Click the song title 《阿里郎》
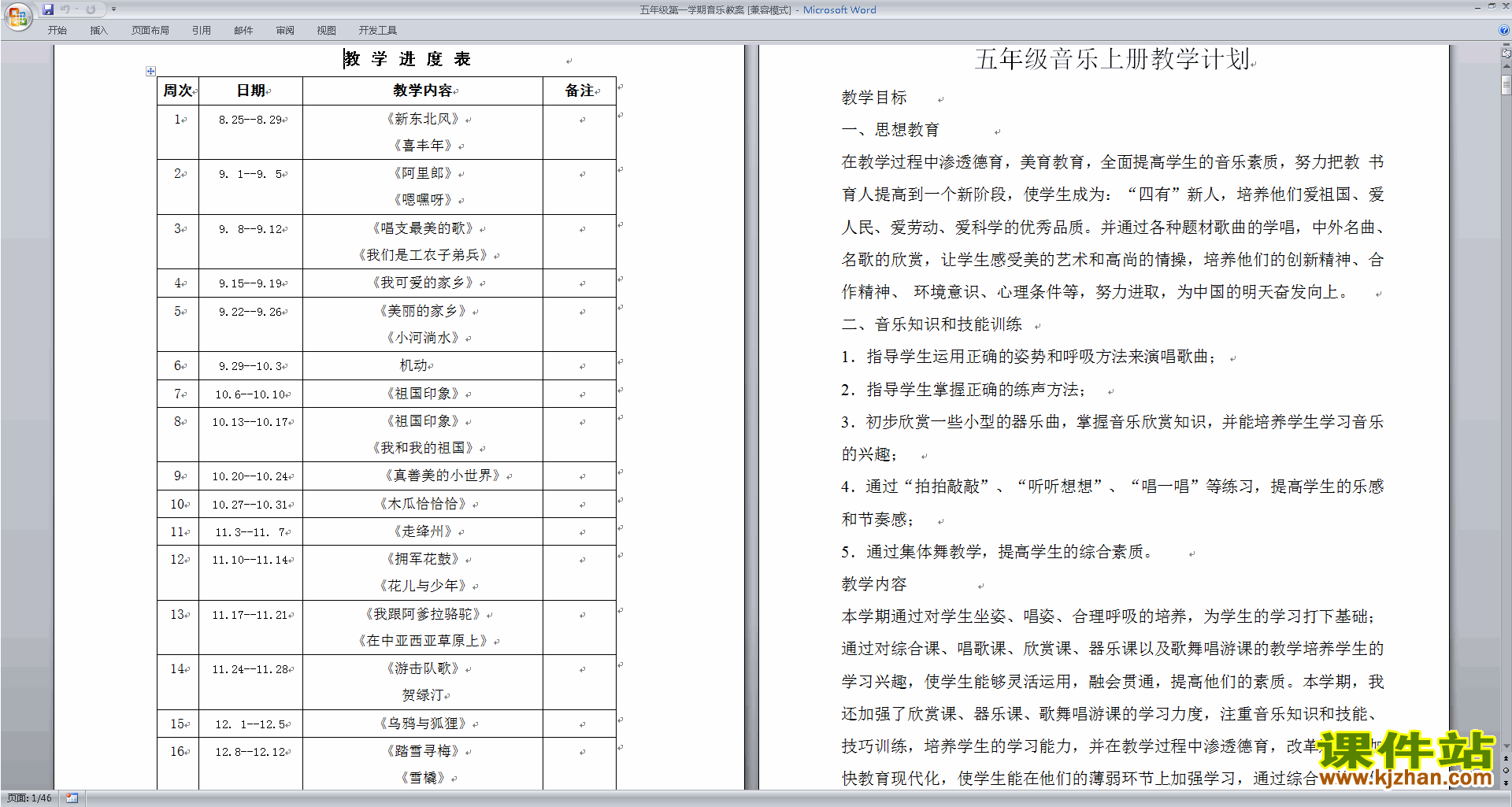 (423, 173)
